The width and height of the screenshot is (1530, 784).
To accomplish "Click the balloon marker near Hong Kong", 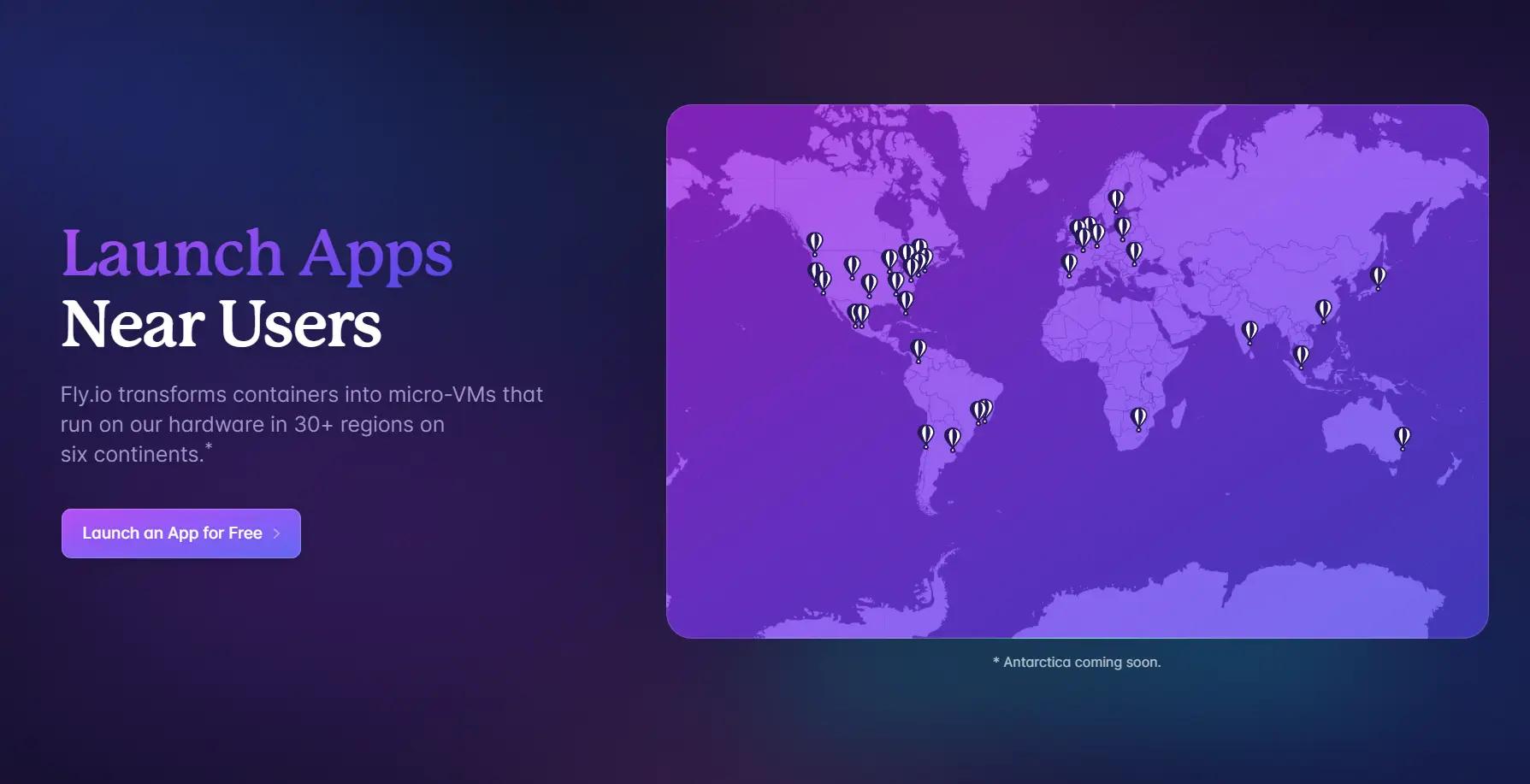I will (x=1323, y=309).
